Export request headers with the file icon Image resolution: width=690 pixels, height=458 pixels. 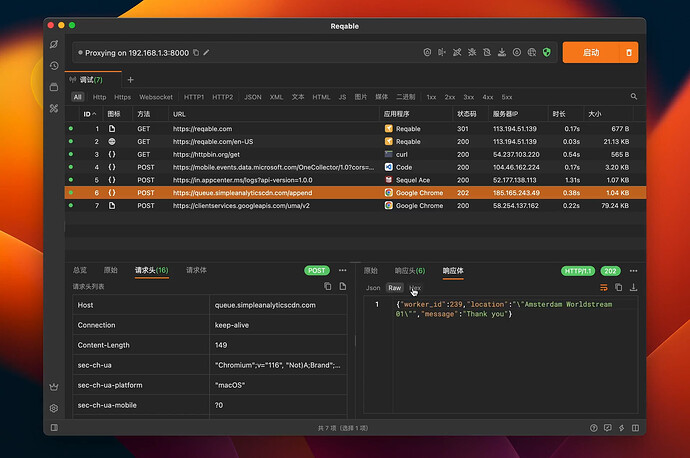click(342, 286)
